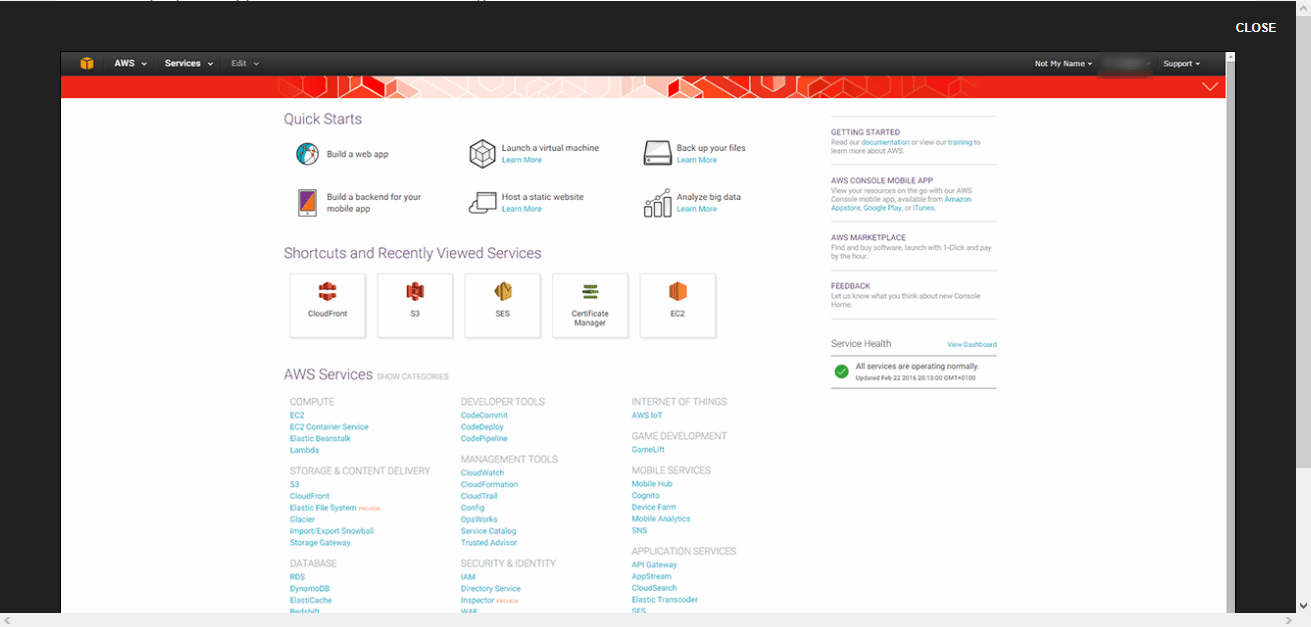Image resolution: width=1311 pixels, height=627 pixels.
Task: Open the AWS dropdown menu
Action: [130, 63]
